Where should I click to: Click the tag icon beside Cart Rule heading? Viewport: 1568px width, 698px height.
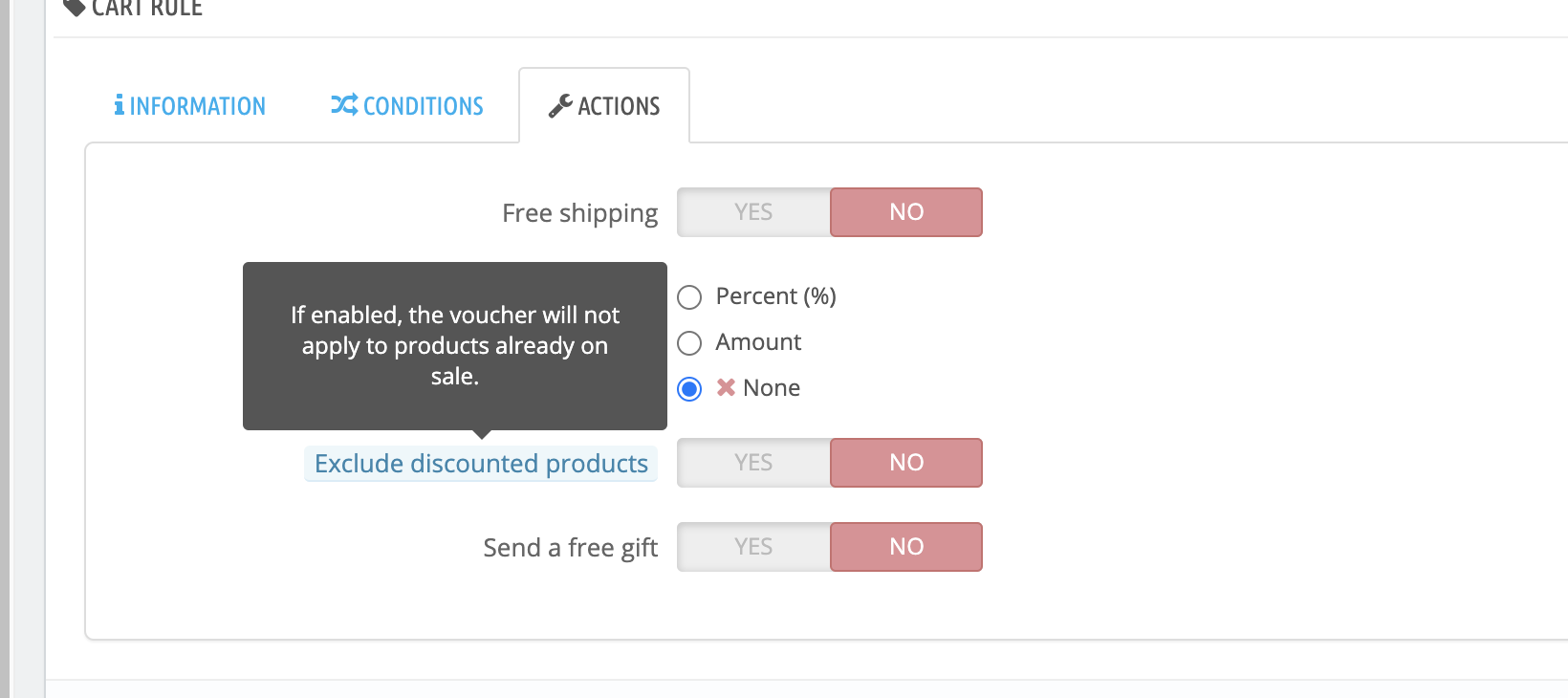click(74, 8)
